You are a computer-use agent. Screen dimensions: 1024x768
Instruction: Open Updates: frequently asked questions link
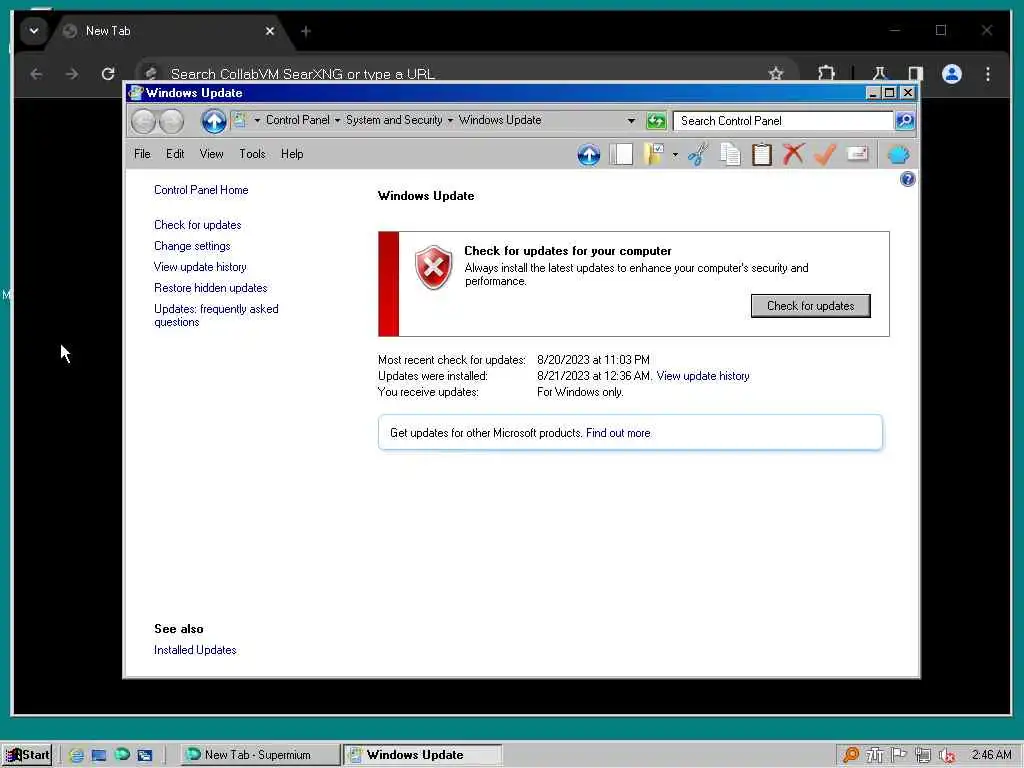pyautogui.click(x=216, y=315)
